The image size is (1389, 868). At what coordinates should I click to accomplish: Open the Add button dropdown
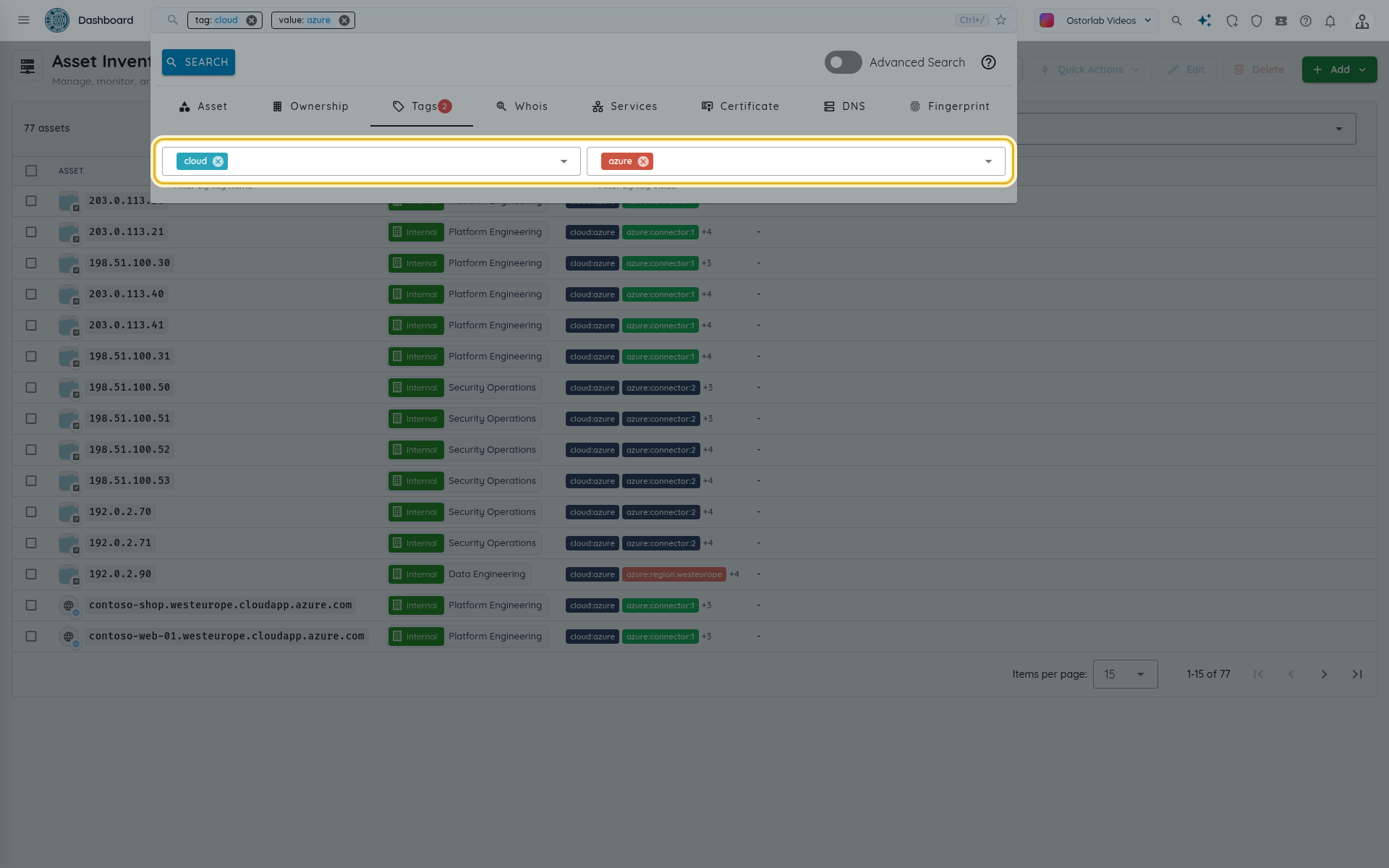pos(1340,69)
